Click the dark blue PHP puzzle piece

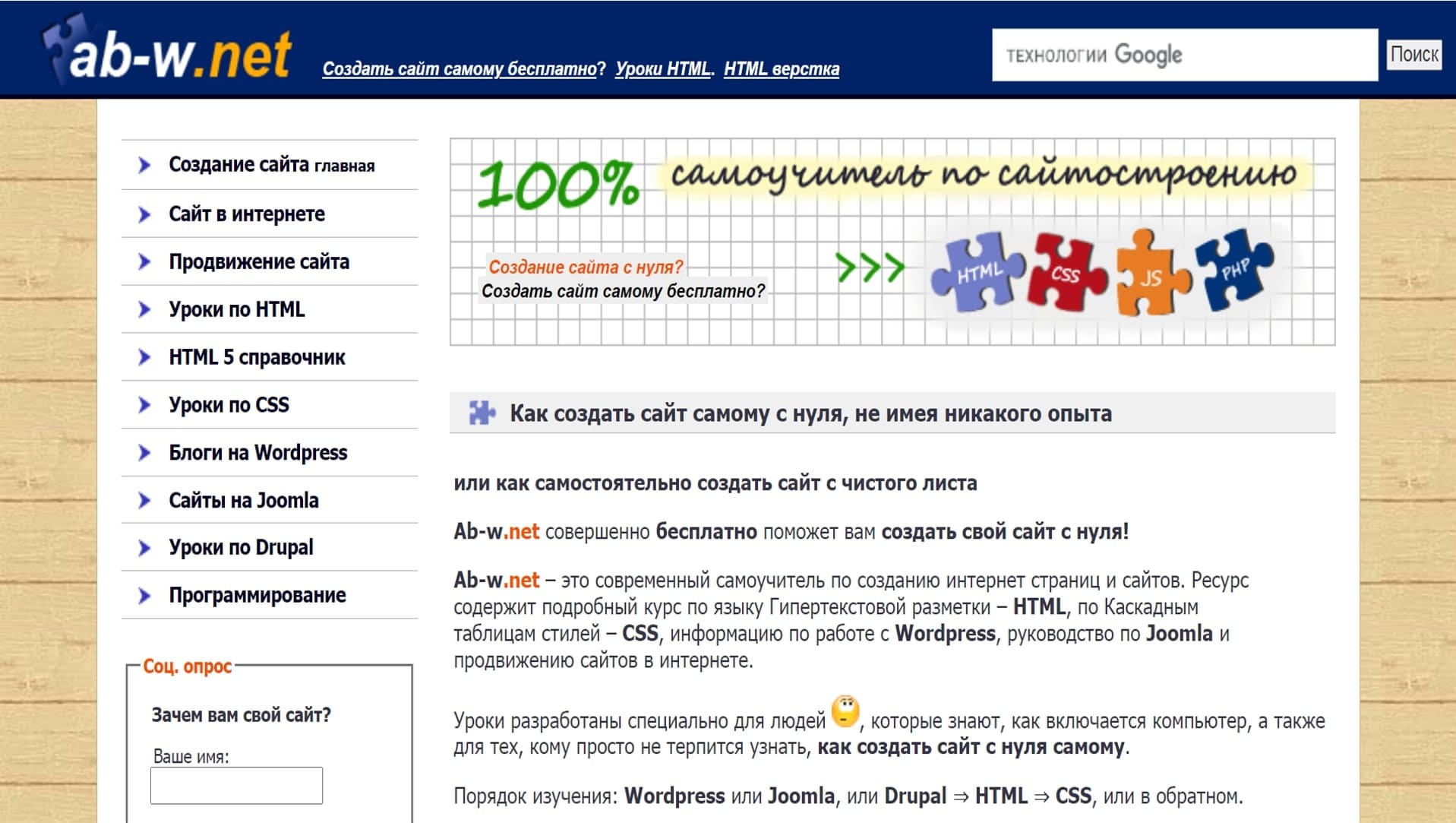[x=1234, y=269]
